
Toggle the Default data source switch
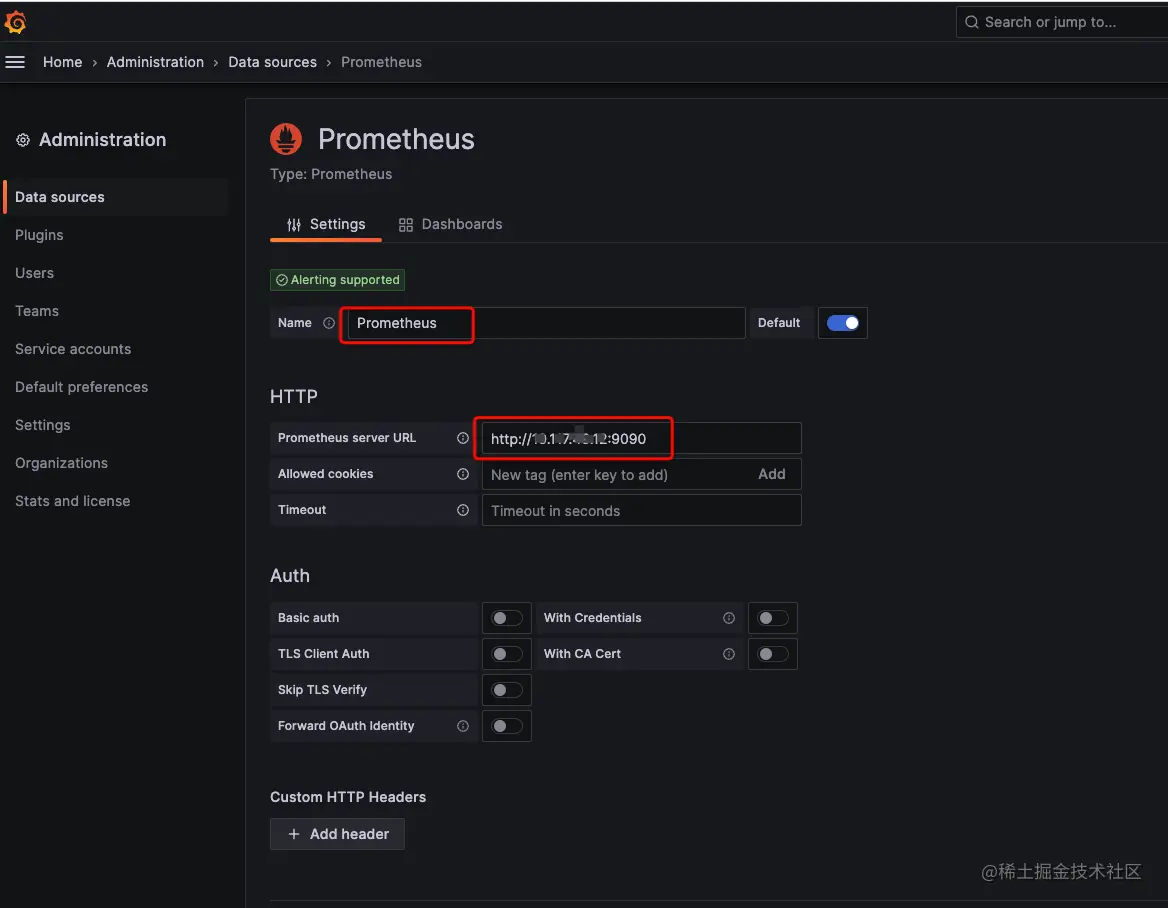[x=842, y=323]
